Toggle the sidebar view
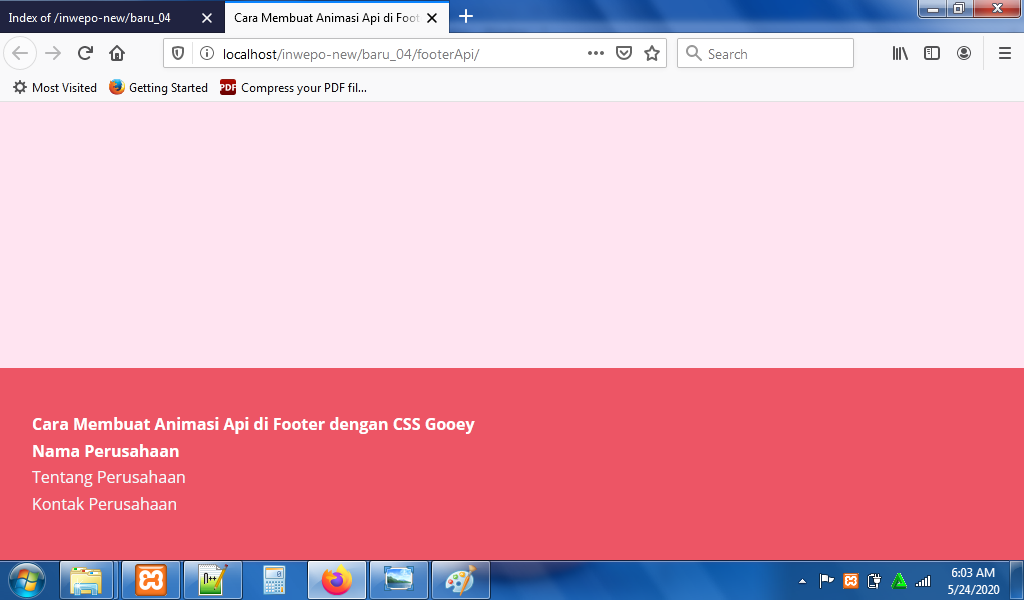 coord(932,54)
